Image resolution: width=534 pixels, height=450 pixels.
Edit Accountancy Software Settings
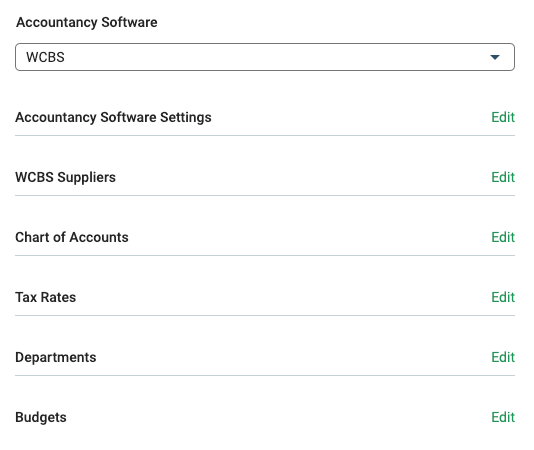click(503, 117)
